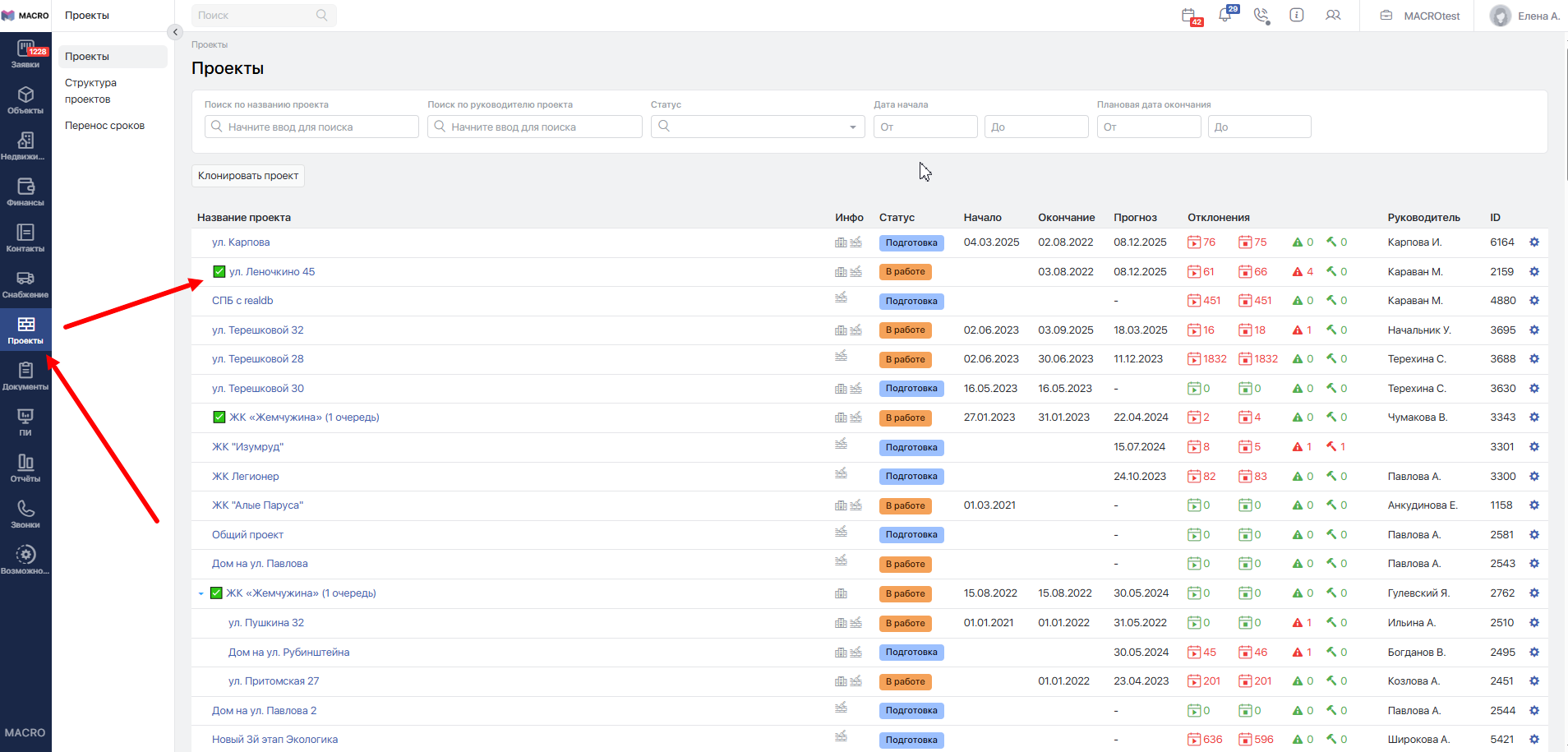
Task: Click the phone calls icon in header
Action: [1261, 16]
